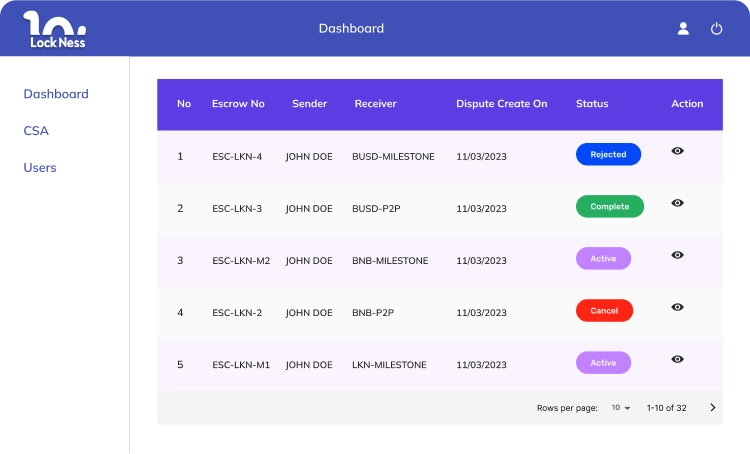The height and width of the screenshot is (454, 750).
Task: Open the eye icon for ESC-LKN-3
Action: [677, 203]
